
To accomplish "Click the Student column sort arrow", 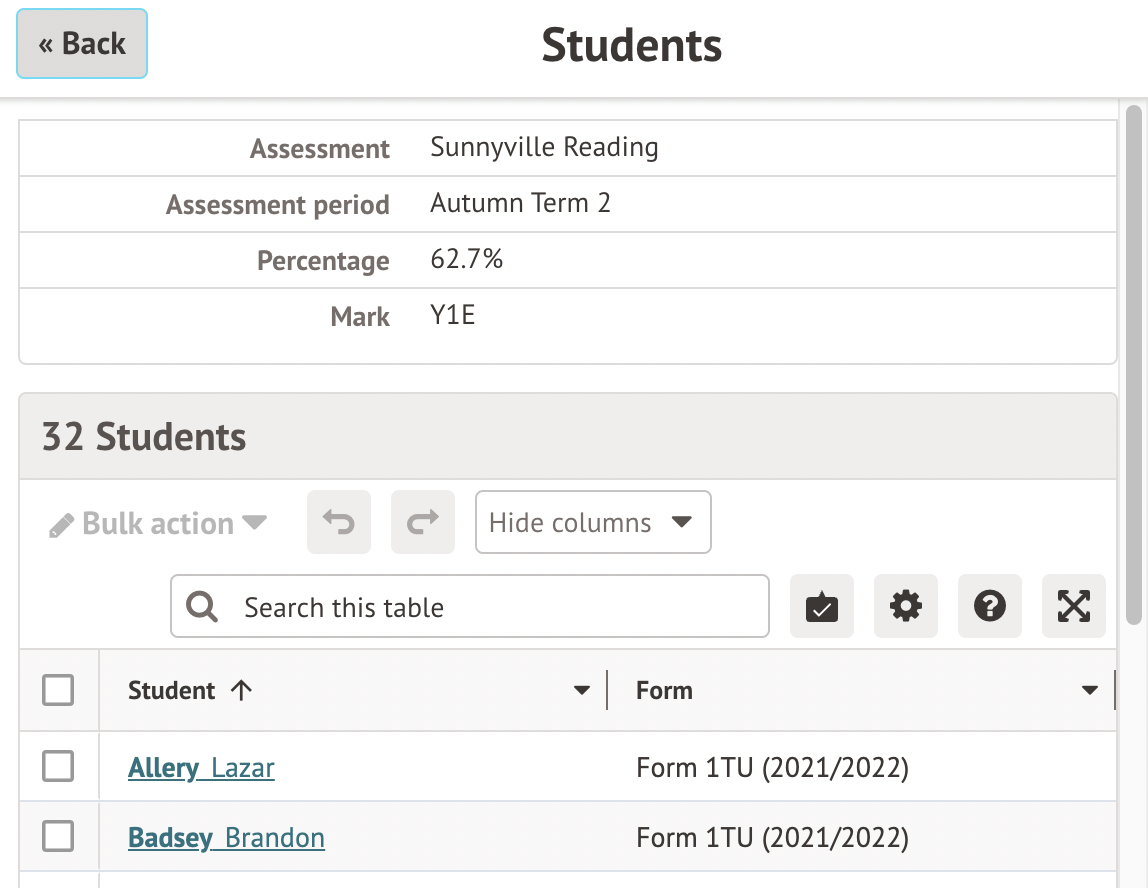I will [x=241, y=690].
